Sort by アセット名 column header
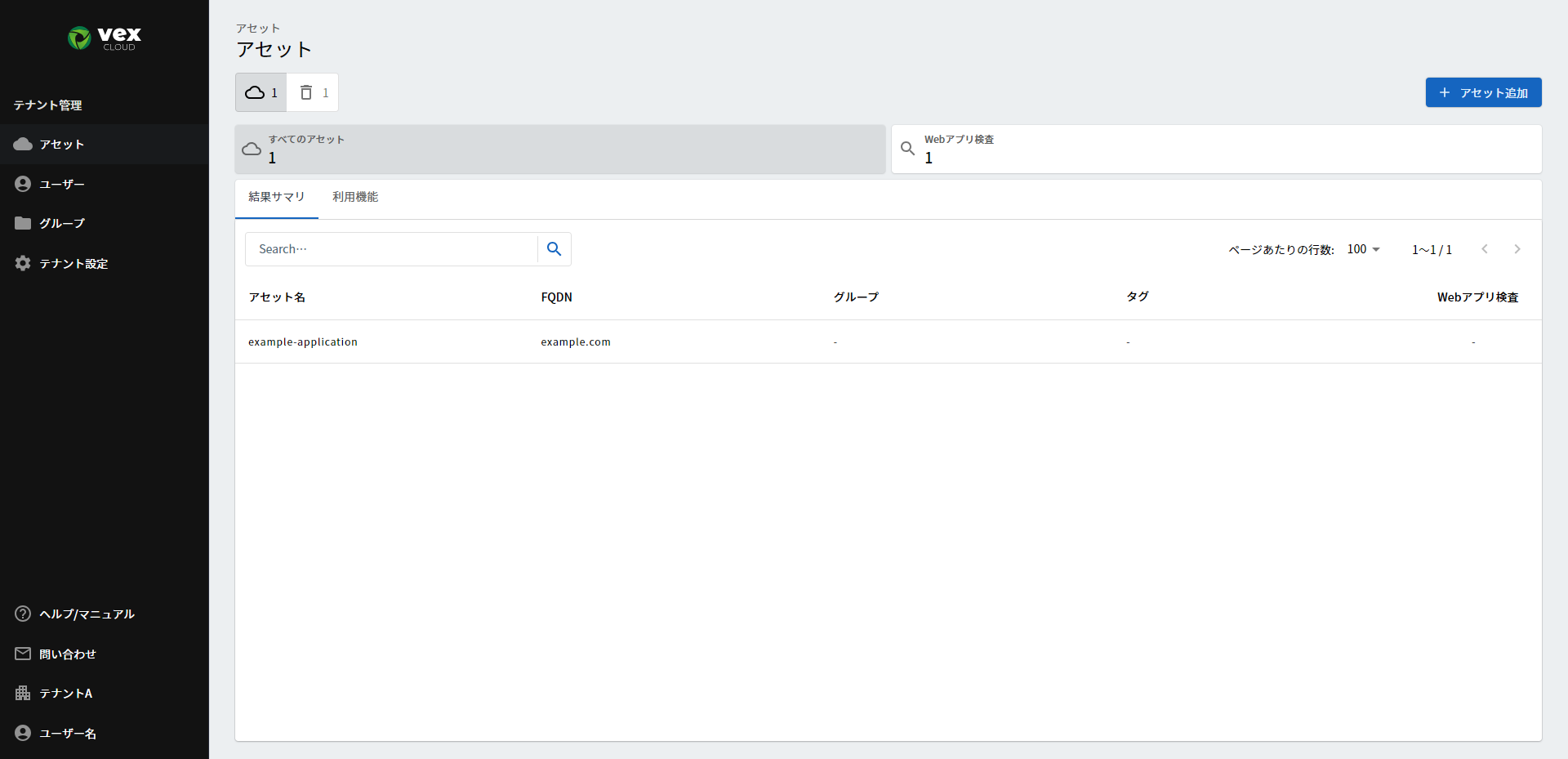The width and height of the screenshot is (1568, 759). pyautogui.click(x=277, y=297)
